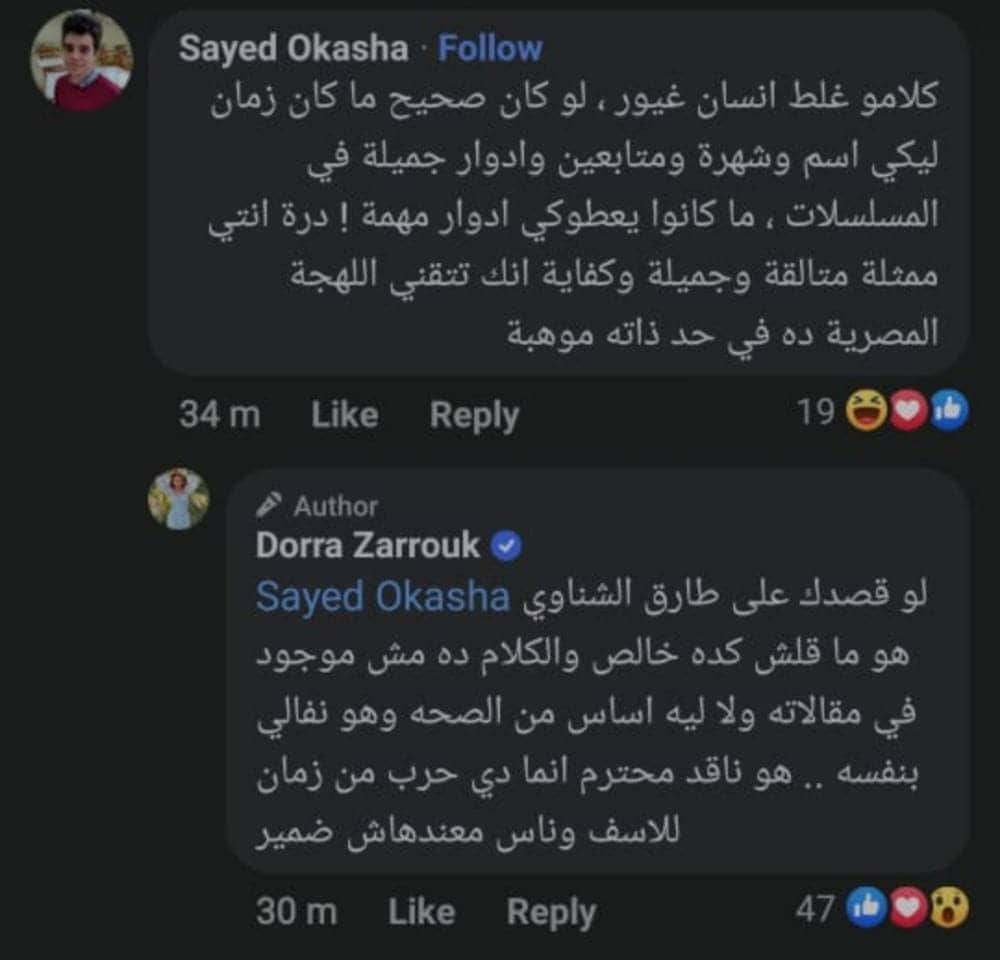Click the thumbs-up reaction icon beside the 19 count

click(x=947, y=413)
